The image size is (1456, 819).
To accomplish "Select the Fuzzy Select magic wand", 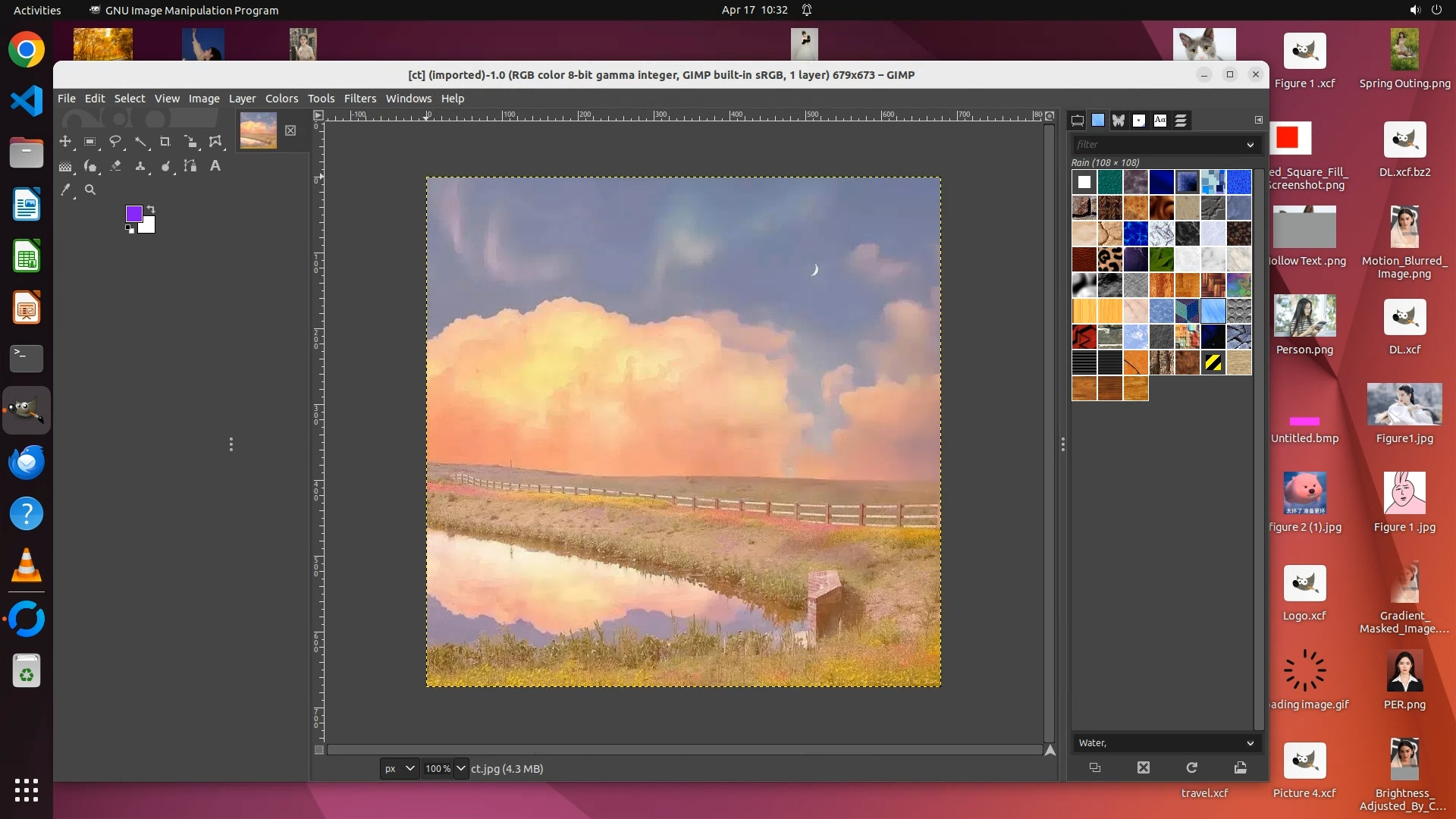I will [140, 142].
